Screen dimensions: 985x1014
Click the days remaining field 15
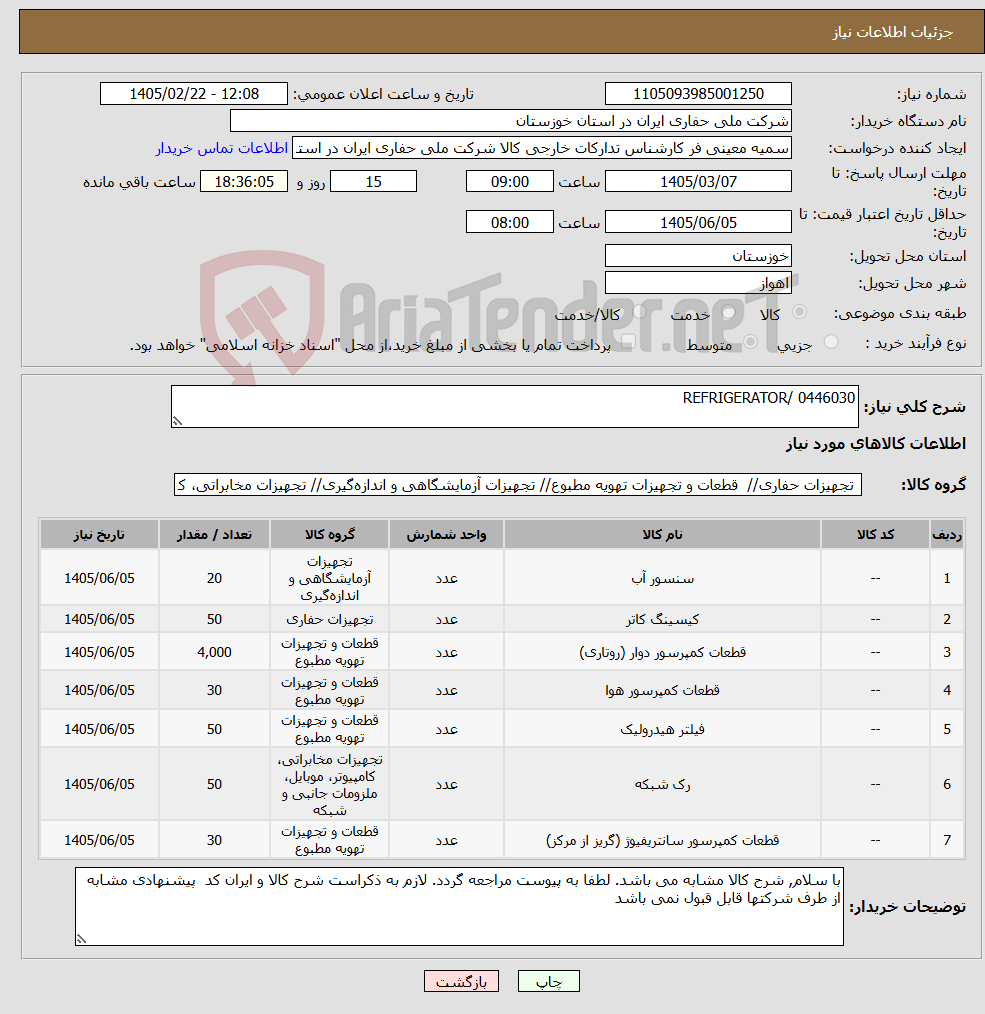pos(373,182)
